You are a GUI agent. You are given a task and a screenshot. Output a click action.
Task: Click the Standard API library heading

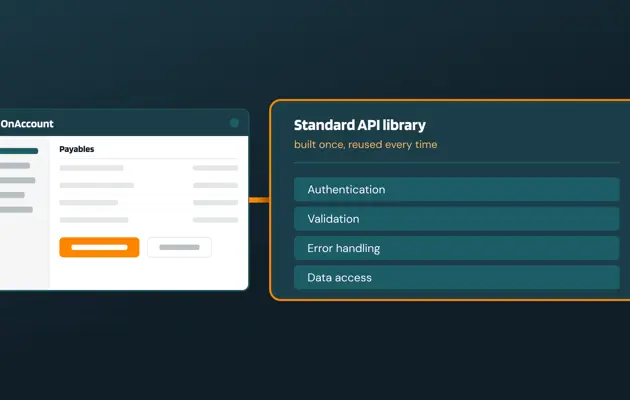coord(360,125)
